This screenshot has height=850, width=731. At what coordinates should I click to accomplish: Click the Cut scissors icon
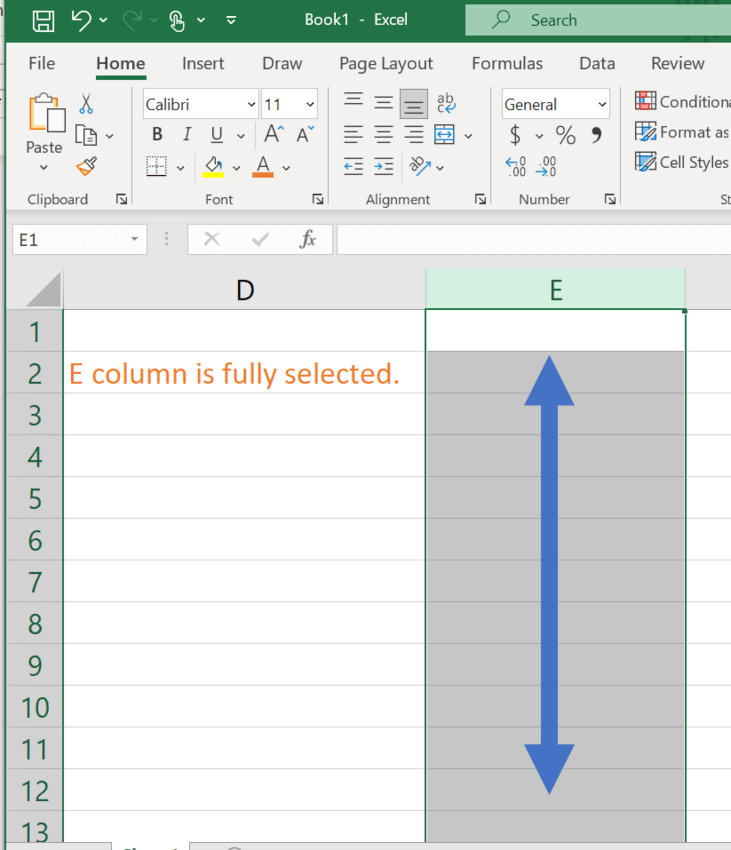[86, 104]
